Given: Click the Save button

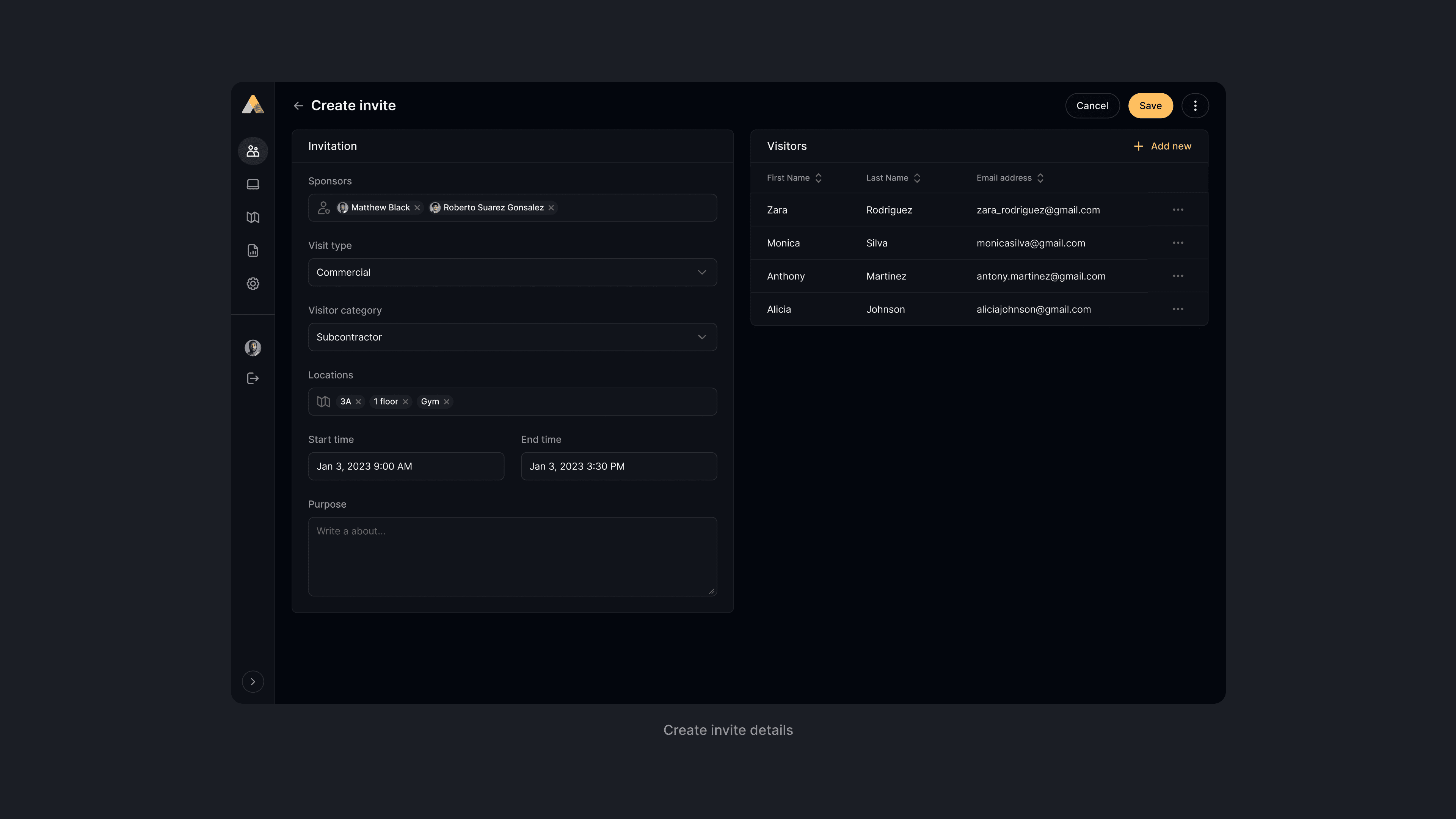Looking at the screenshot, I should 1150,106.
